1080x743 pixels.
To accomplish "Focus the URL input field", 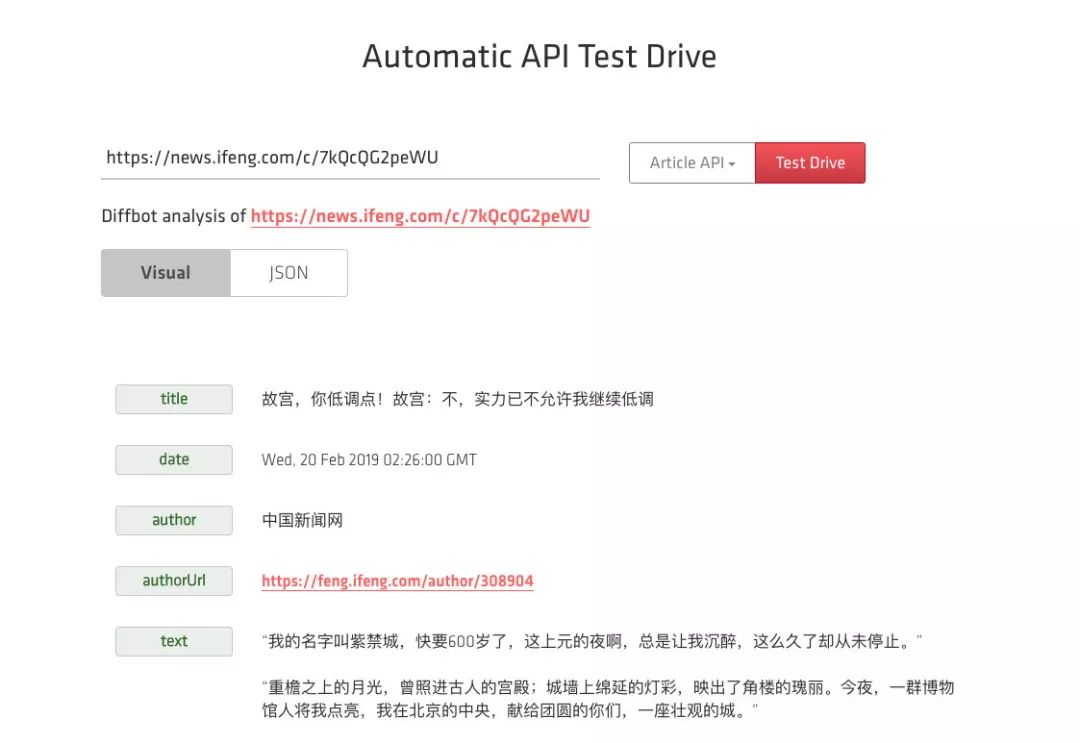I will [350, 158].
